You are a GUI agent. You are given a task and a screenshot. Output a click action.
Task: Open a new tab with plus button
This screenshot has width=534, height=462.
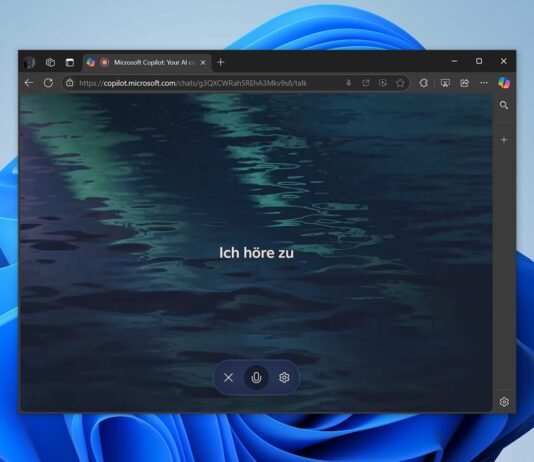pyautogui.click(x=221, y=62)
